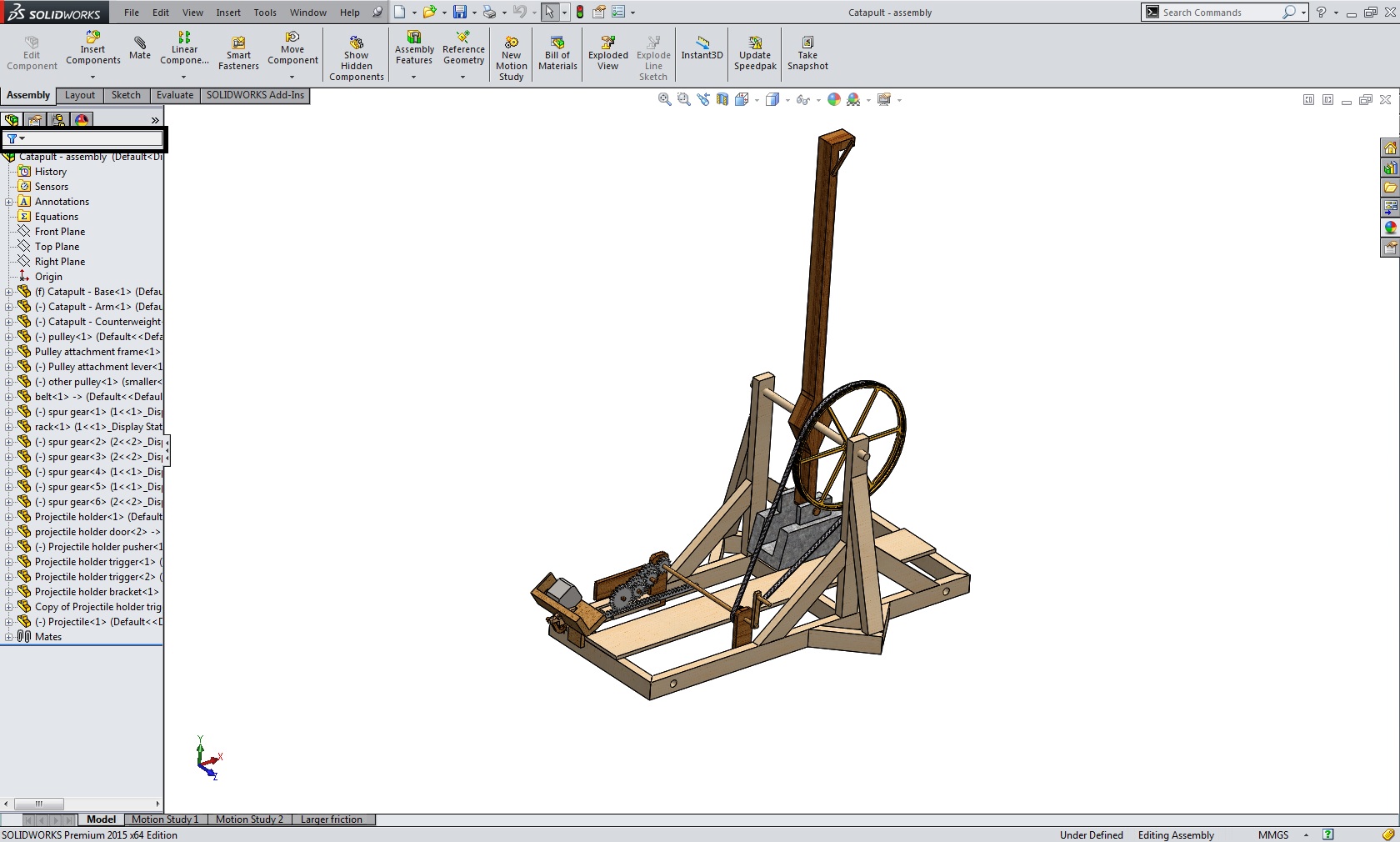
Task: Click the Bill of Materials icon
Action: tap(557, 53)
